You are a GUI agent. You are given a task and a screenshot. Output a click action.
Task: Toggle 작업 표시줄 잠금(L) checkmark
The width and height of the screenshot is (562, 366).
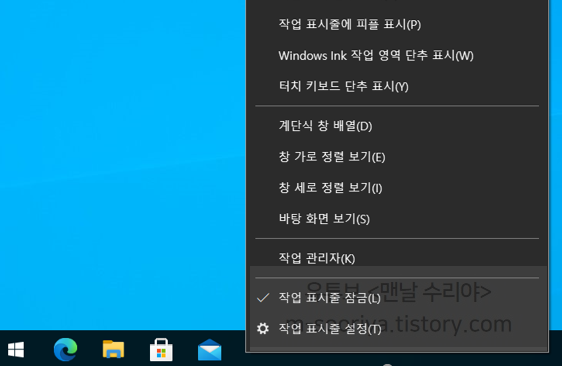click(263, 298)
